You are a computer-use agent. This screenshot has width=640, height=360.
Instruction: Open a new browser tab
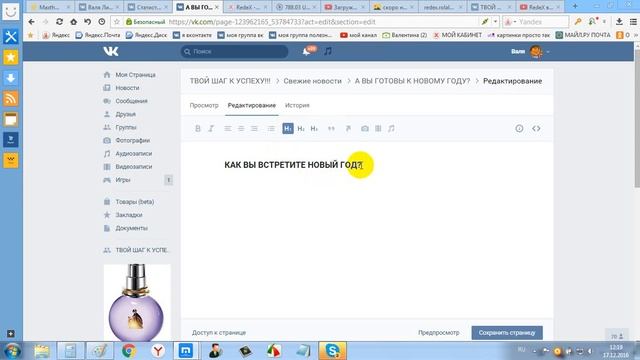pos(575,6)
